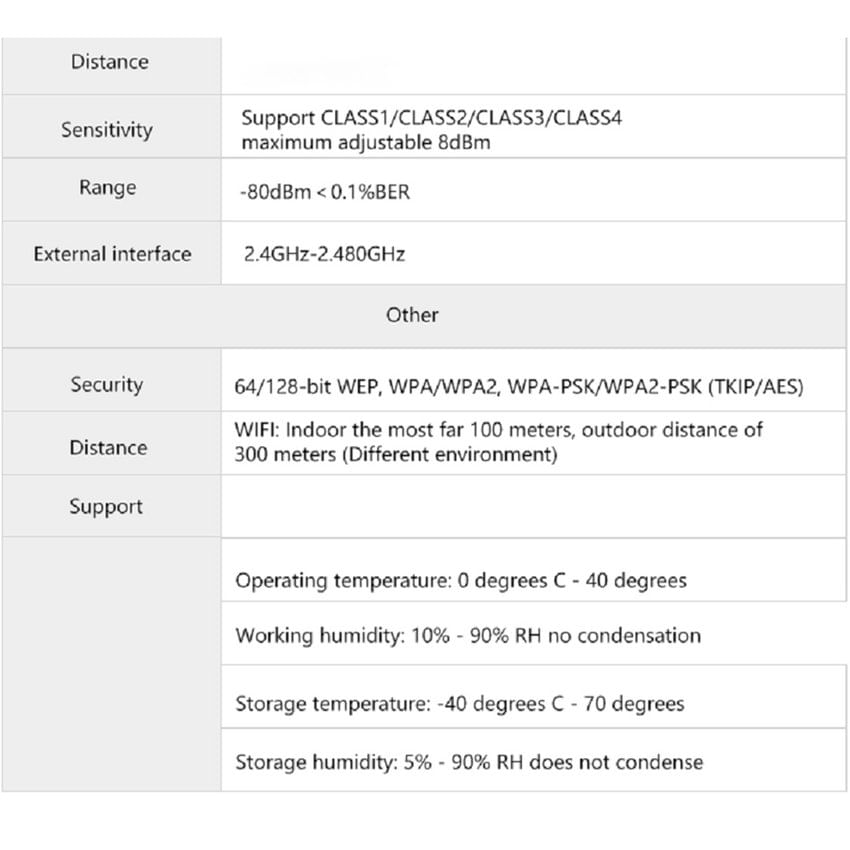850x850 pixels.
Task: Click the Other section header
Action: [412, 315]
